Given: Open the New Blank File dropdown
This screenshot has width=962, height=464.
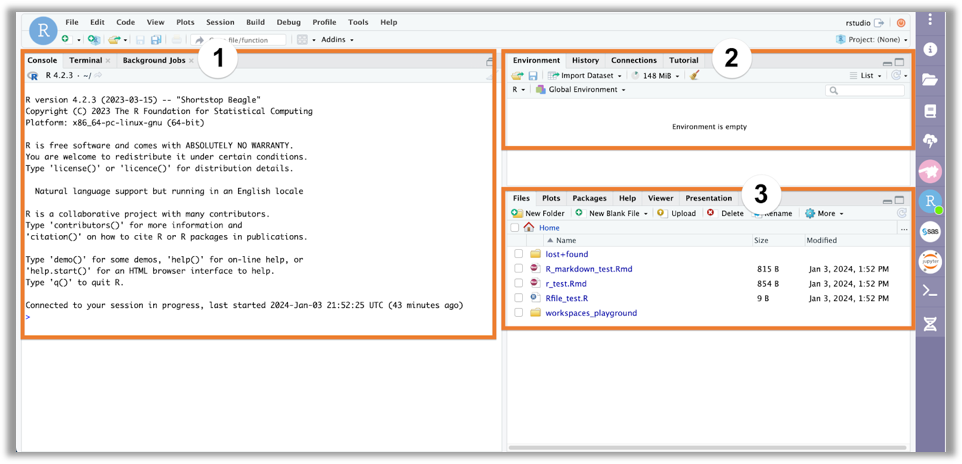Looking at the screenshot, I should pos(612,213).
